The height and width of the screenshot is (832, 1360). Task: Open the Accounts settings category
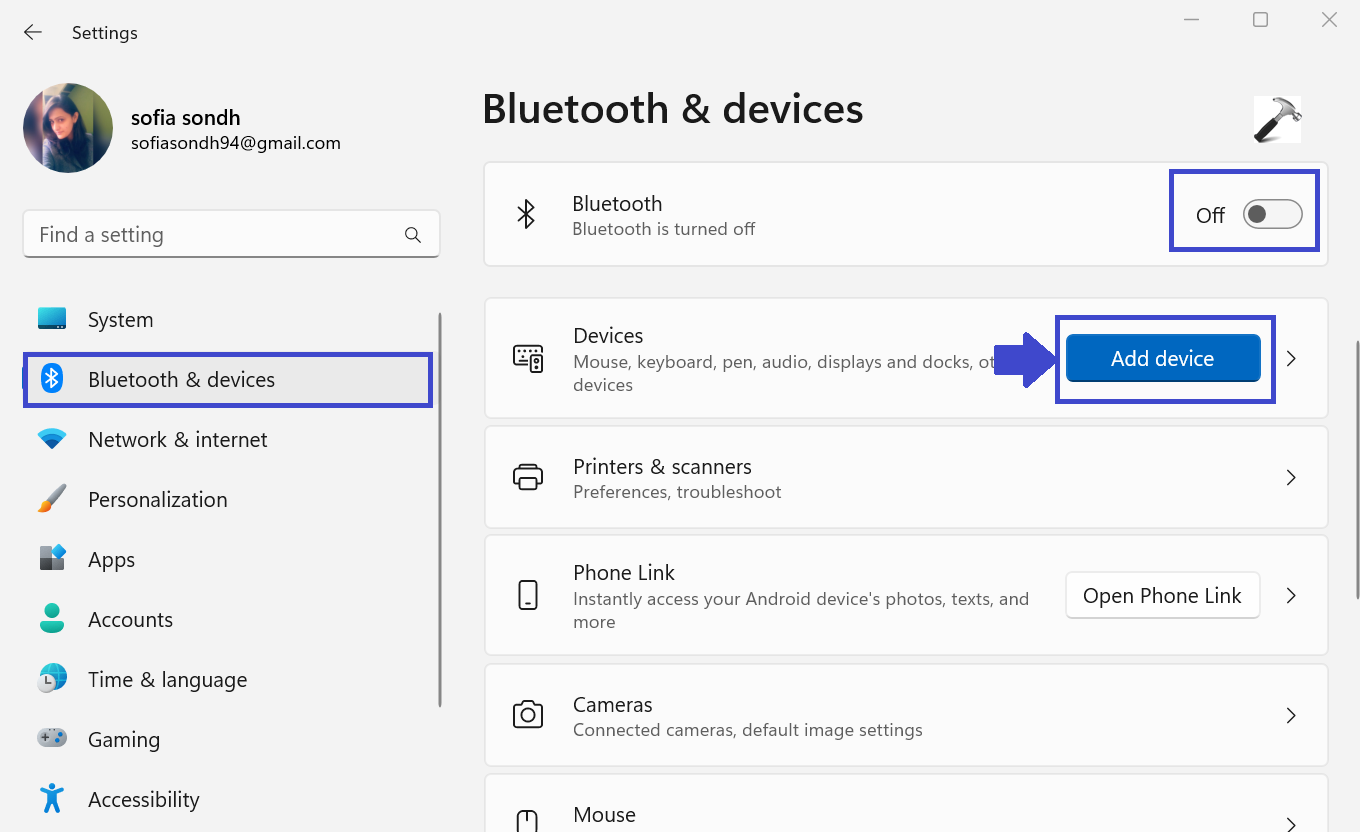point(130,620)
